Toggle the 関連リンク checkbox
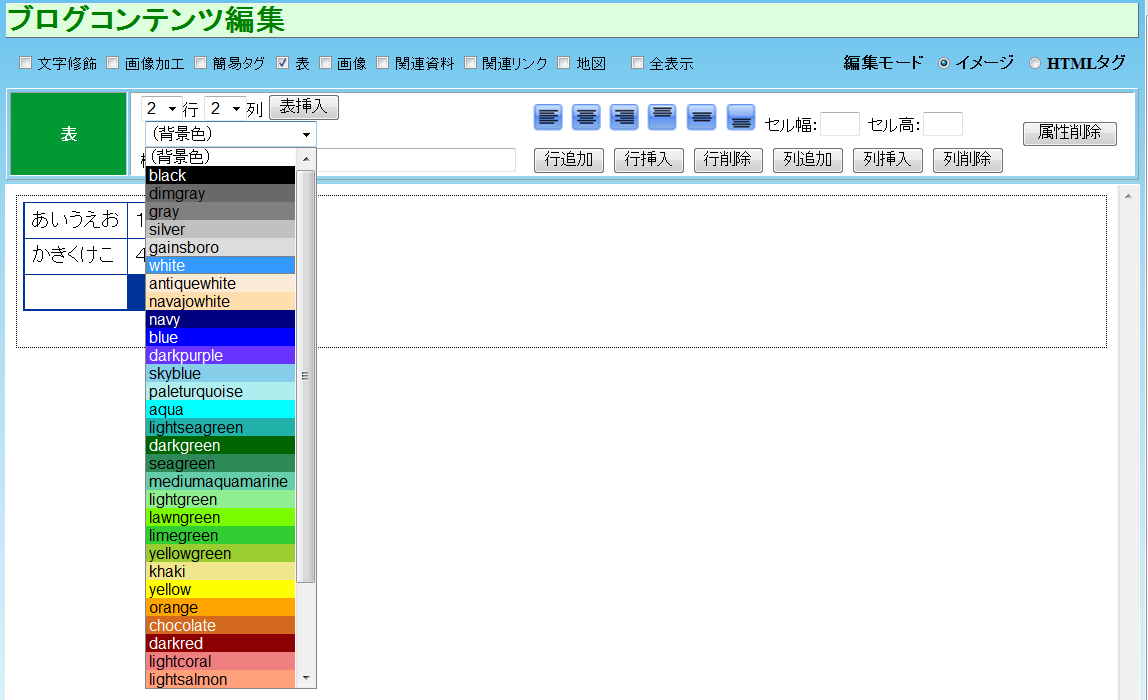This screenshot has height=700, width=1148. pyautogui.click(x=471, y=63)
